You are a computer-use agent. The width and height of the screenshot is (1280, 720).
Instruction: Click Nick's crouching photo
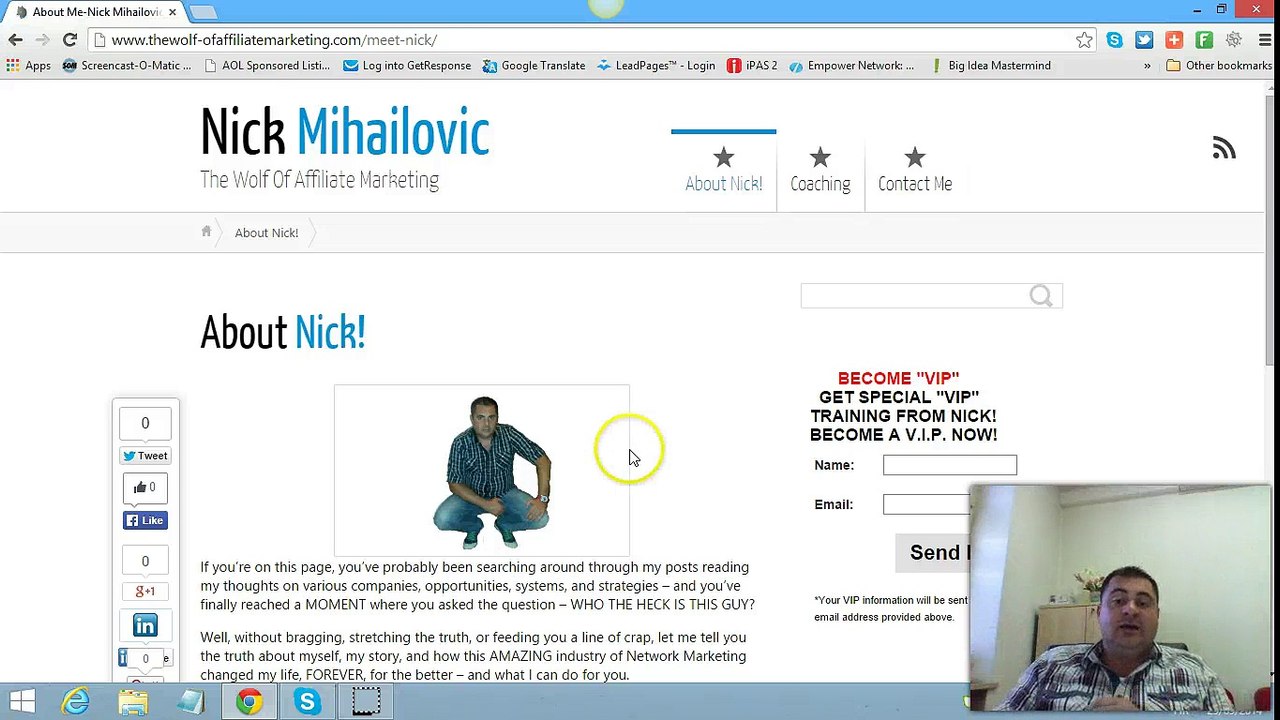coord(492,472)
